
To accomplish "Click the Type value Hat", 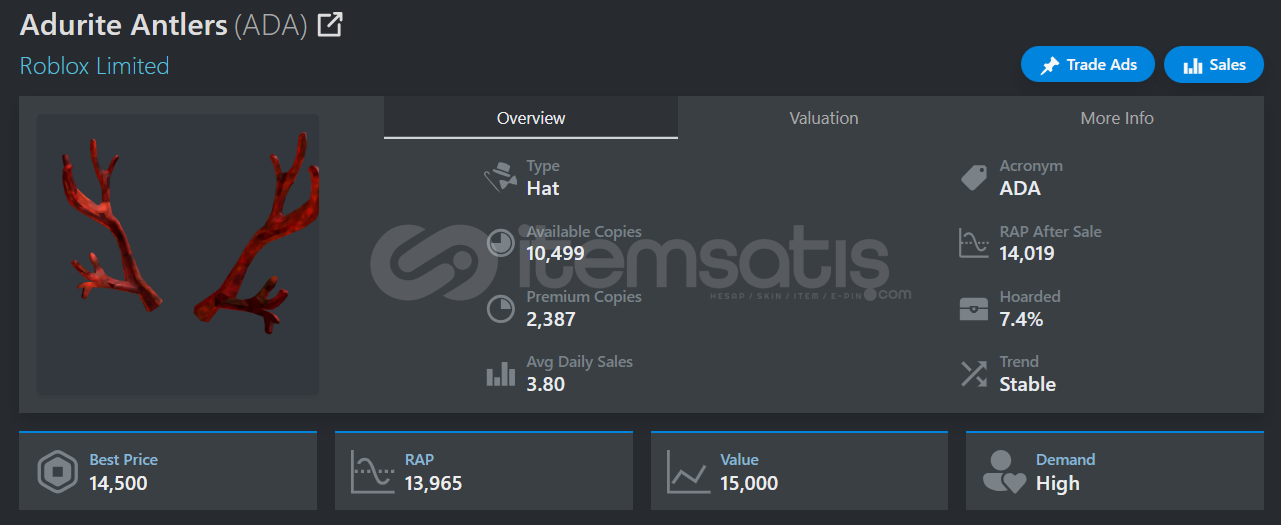I will tap(543, 188).
